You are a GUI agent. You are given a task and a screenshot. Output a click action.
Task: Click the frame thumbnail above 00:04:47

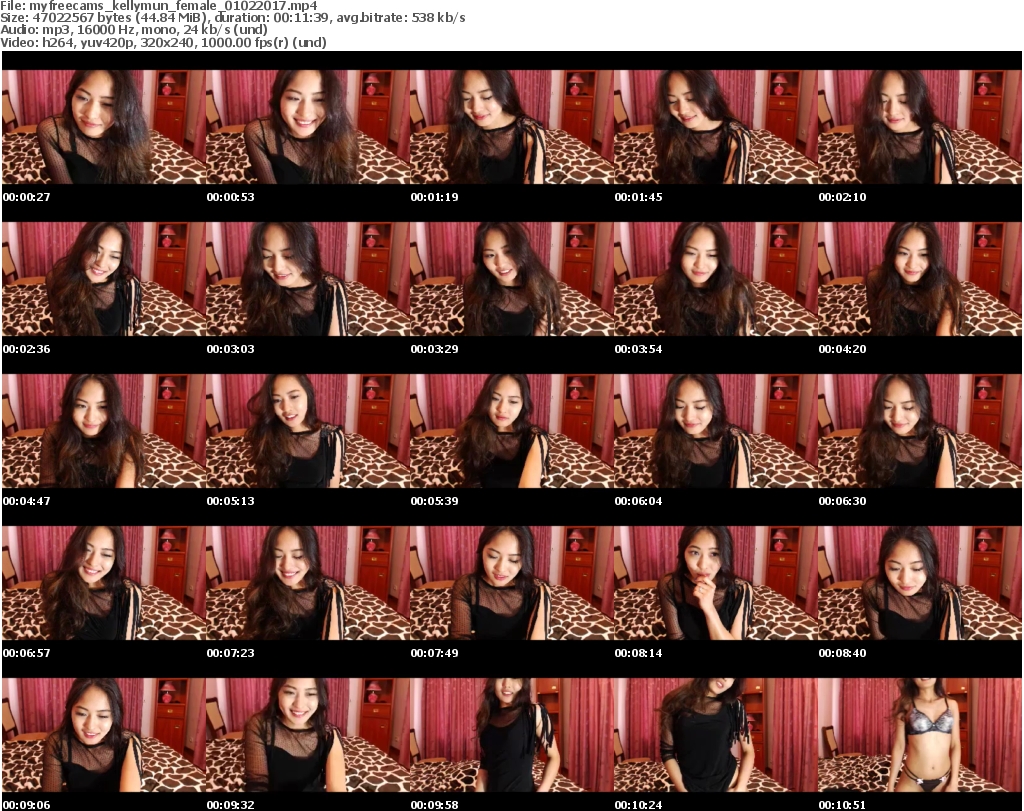104,431
